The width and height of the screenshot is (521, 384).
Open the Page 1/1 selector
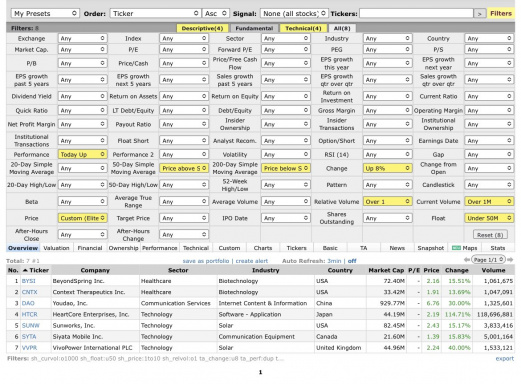click(x=488, y=260)
